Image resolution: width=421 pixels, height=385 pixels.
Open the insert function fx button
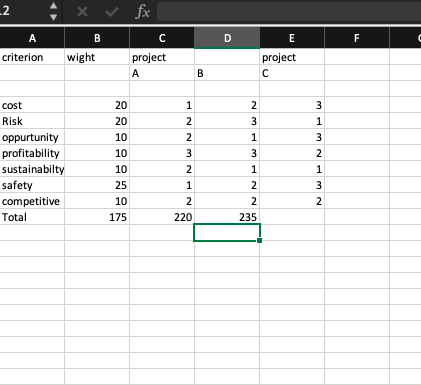pyautogui.click(x=143, y=12)
